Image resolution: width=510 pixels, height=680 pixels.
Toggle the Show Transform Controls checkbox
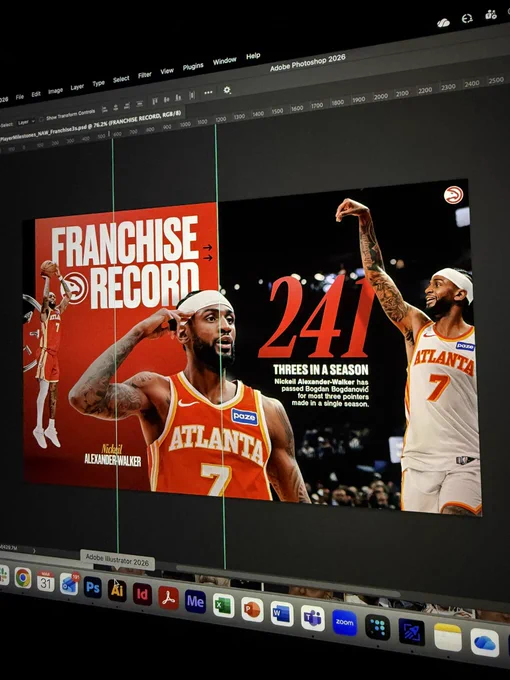pyautogui.click(x=41, y=118)
